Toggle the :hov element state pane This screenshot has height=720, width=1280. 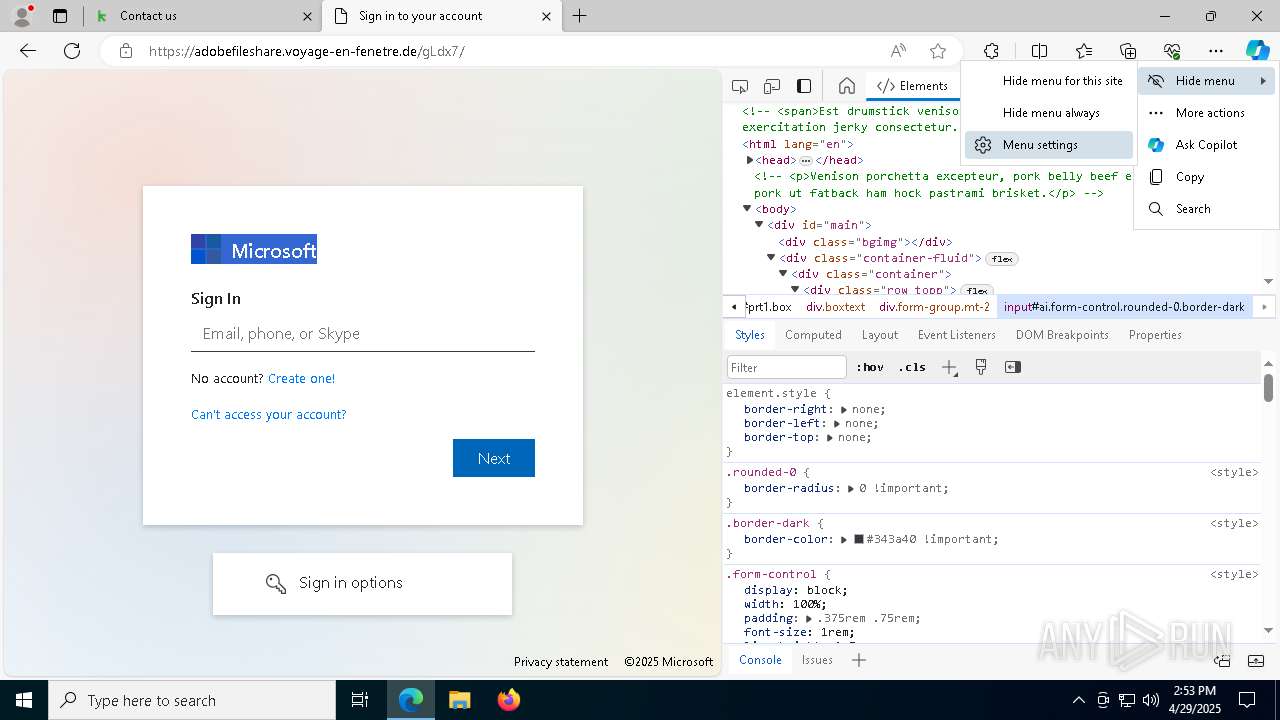tap(872, 367)
